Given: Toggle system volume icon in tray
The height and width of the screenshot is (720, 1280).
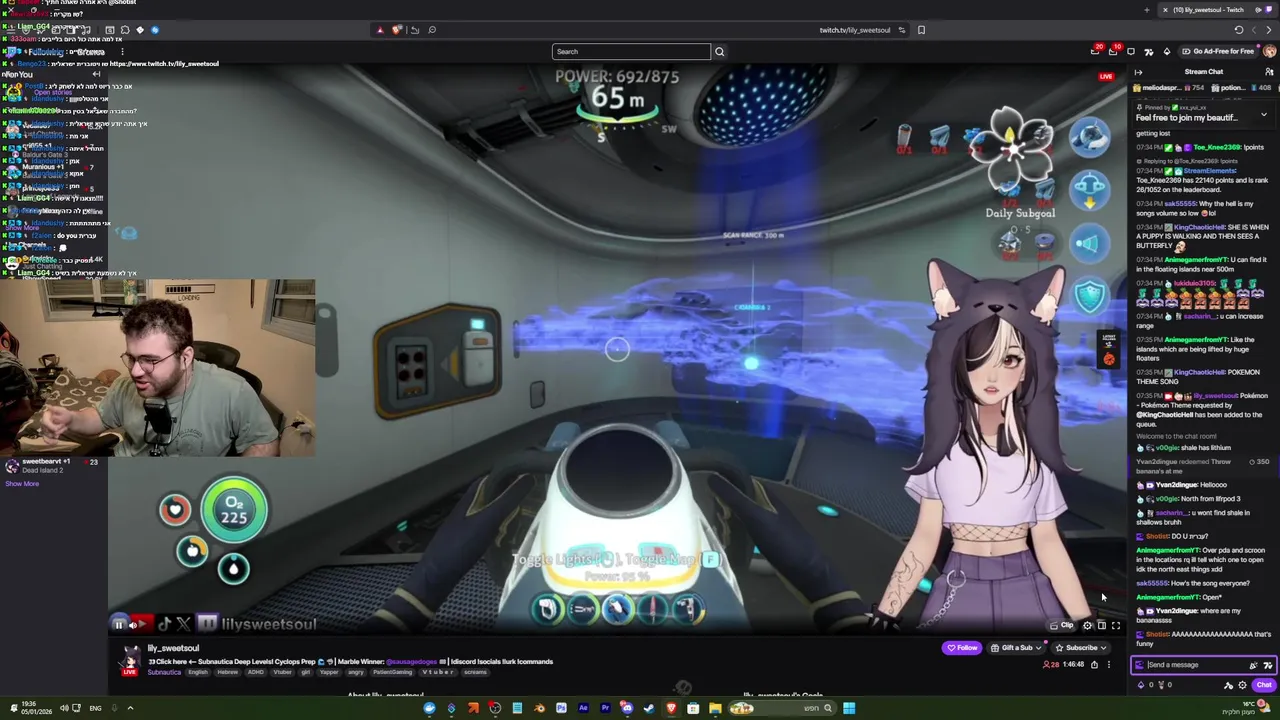Looking at the screenshot, I should tap(64, 708).
